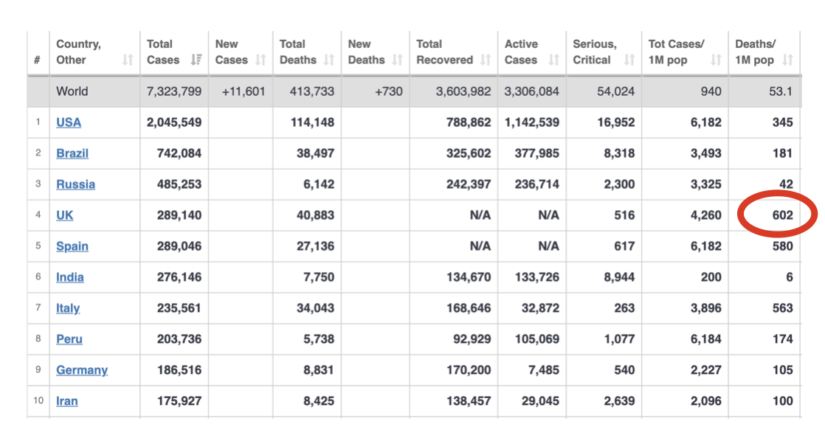Select India total recovered 134,670
Image resolution: width=825 pixels, height=435 pixels.
point(469,277)
